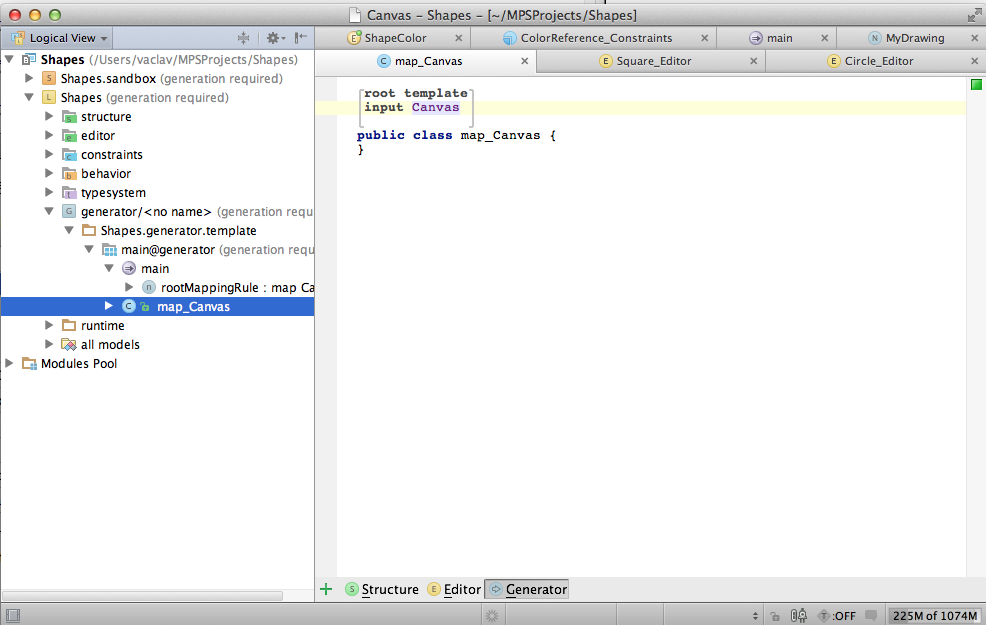Open the project panel gear settings menu
This screenshot has height=625, width=986.
(272, 38)
